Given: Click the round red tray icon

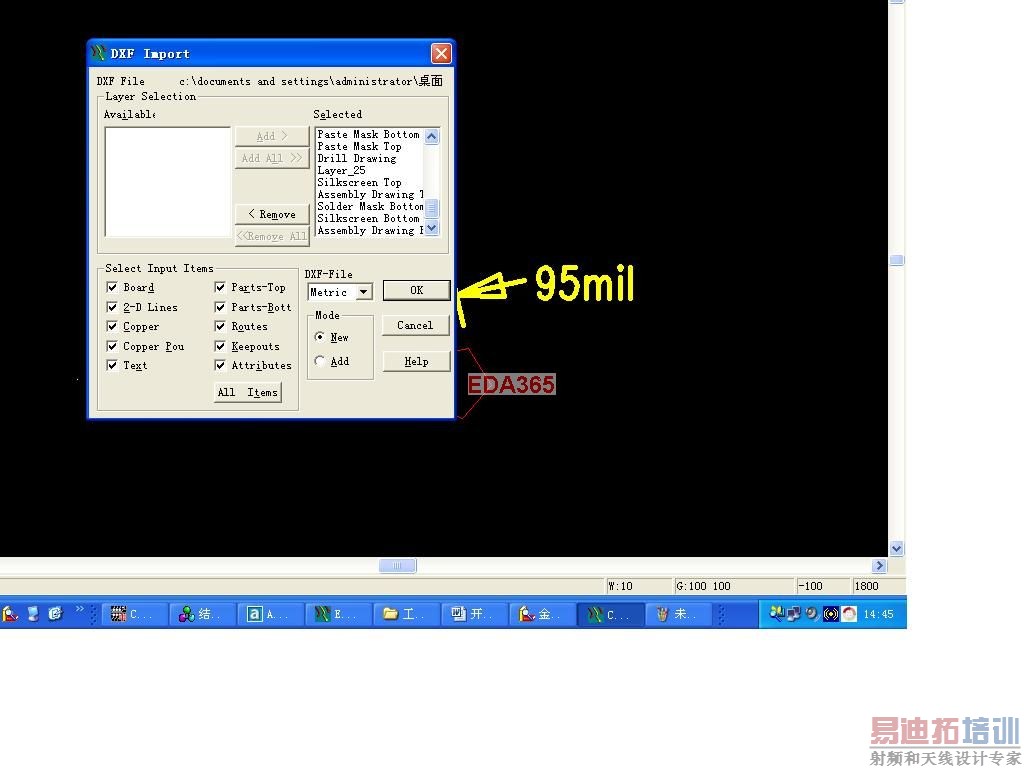Looking at the screenshot, I should (849, 614).
